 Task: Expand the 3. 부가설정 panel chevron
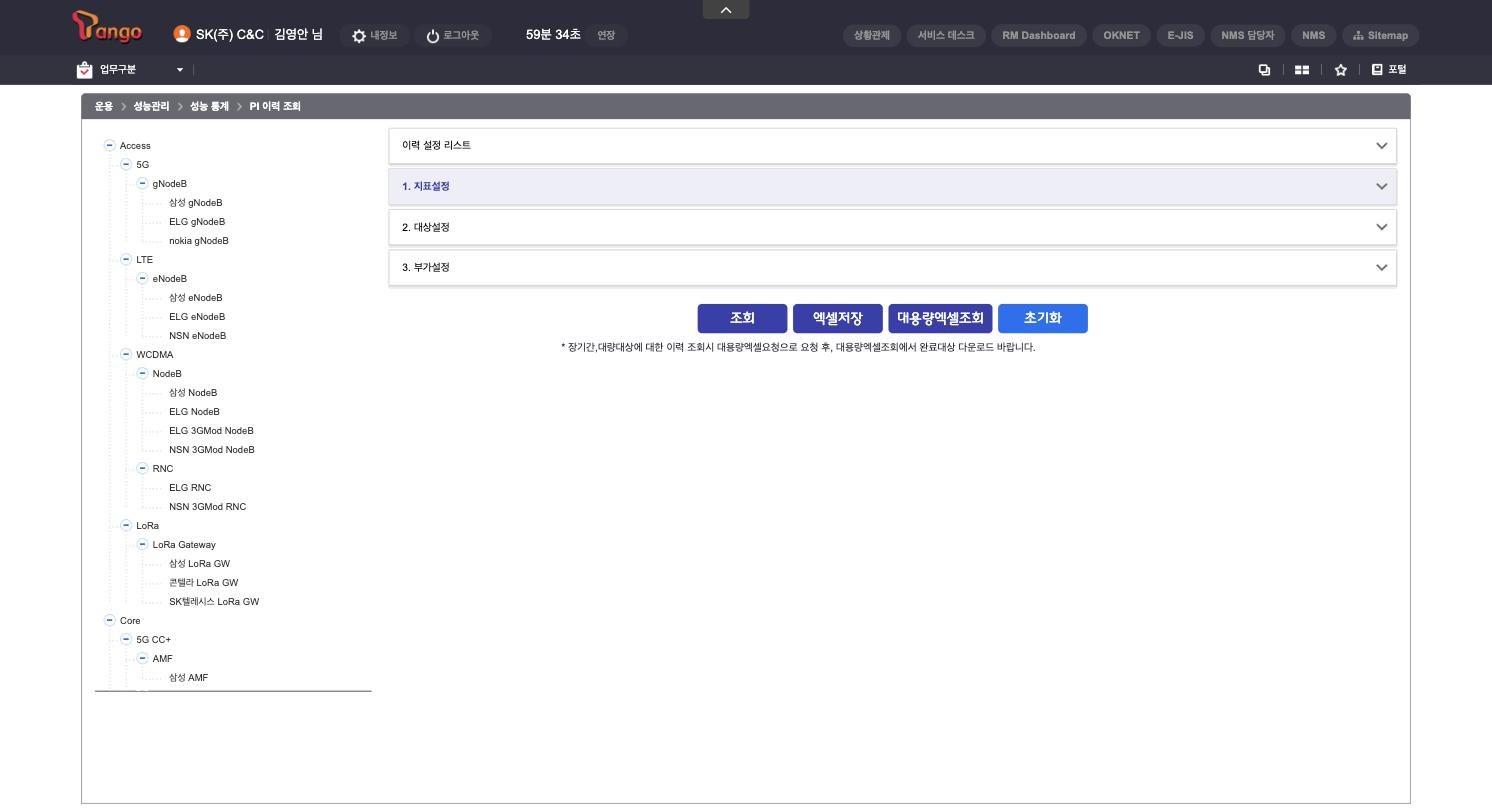[x=1382, y=268]
